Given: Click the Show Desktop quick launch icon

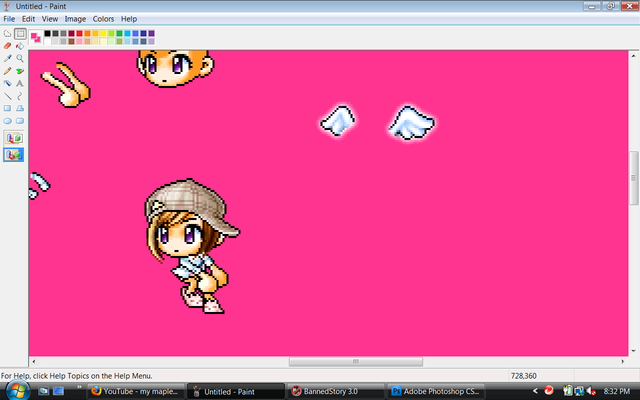Looking at the screenshot, I should tap(43, 391).
